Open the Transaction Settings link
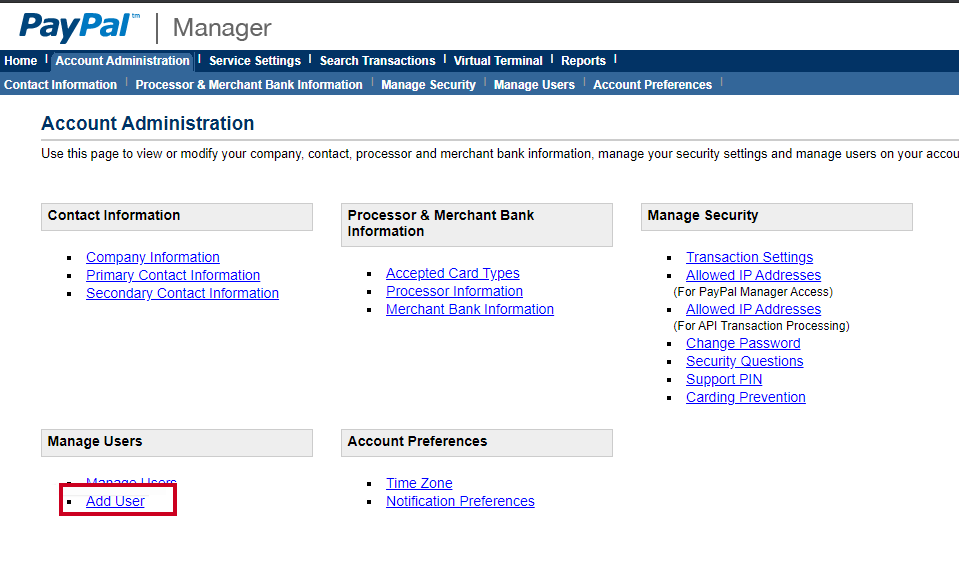This screenshot has width=959, height=574. [x=749, y=257]
